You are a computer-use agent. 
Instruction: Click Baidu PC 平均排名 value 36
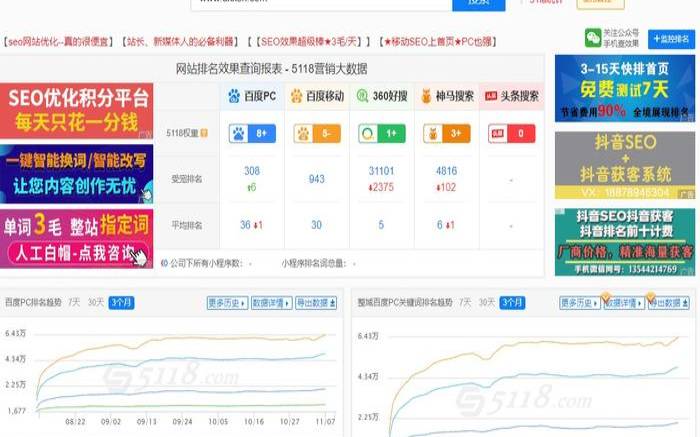[246, 225]
